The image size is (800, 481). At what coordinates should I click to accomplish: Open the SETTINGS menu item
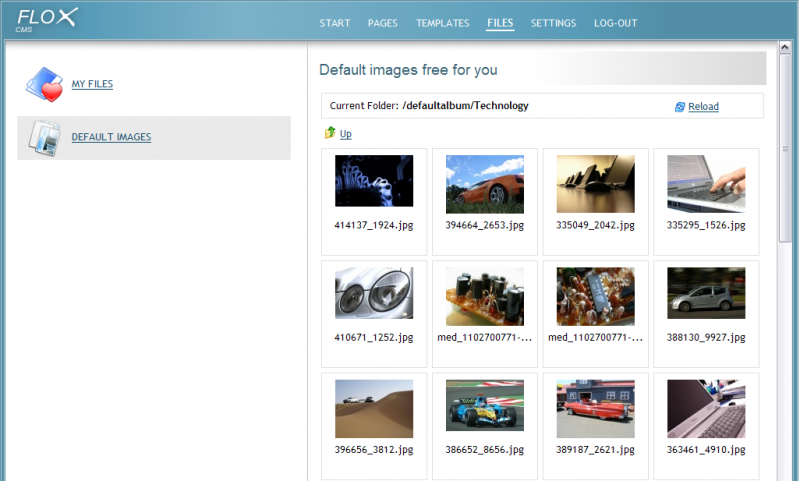(553, 23)
